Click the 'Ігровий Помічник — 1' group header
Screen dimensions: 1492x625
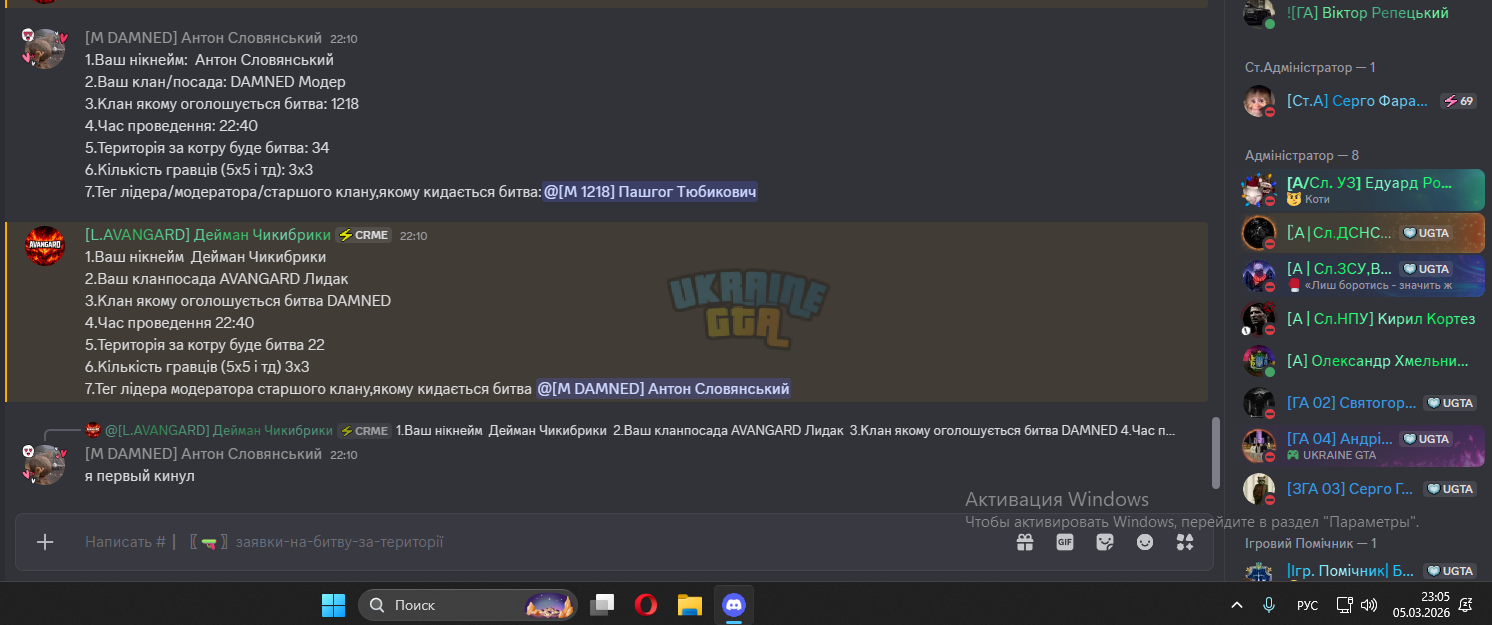(x=1311, y=543)
